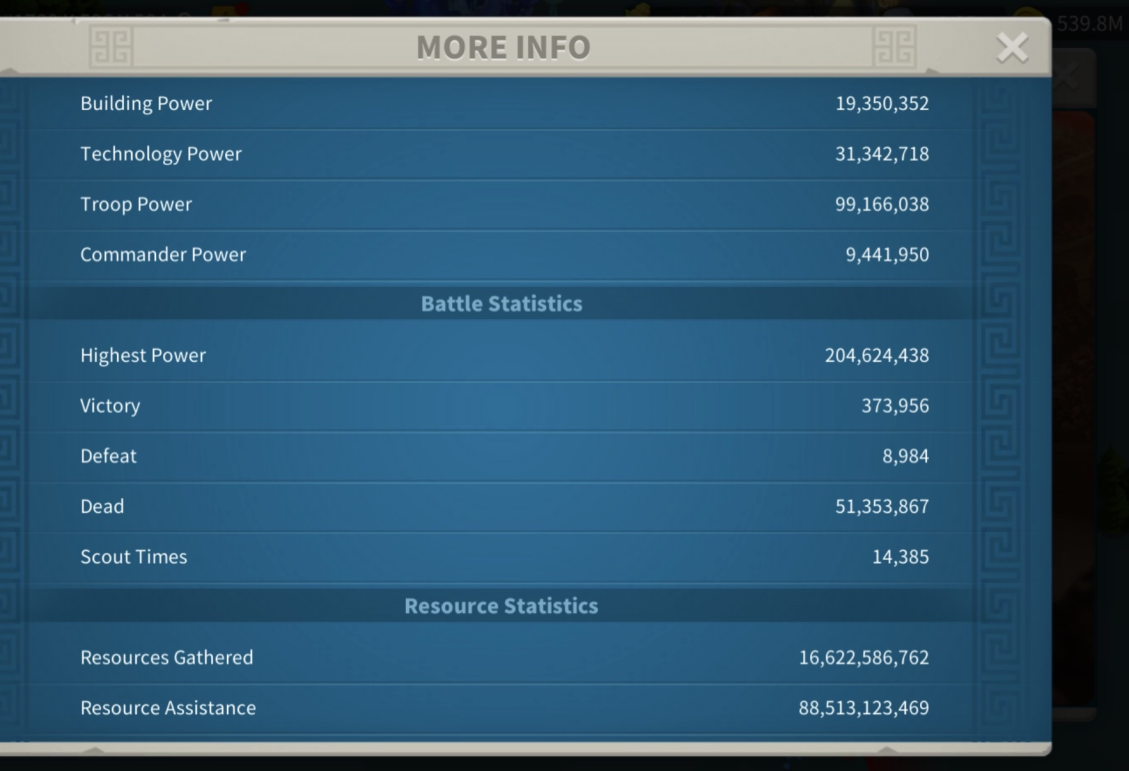Click the left ornamental emblem in title bar
1129x771 pixels.
(x=111, y=48)
